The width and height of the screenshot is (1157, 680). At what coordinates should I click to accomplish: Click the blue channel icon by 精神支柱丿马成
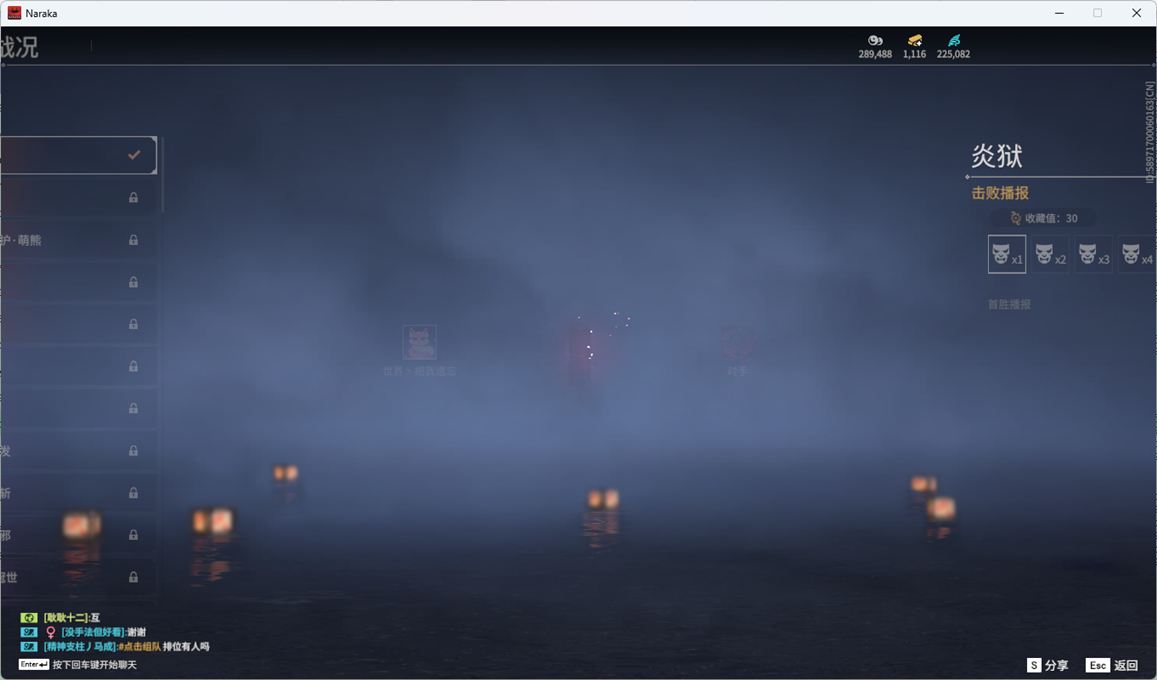pos(29,647)
